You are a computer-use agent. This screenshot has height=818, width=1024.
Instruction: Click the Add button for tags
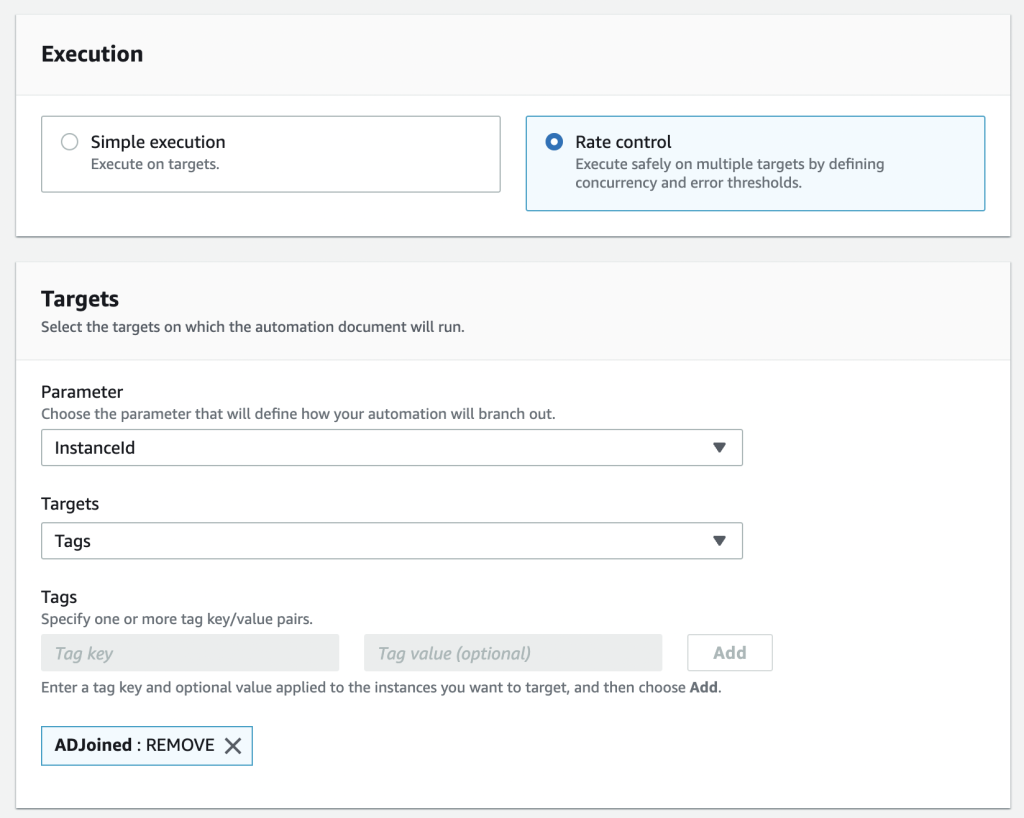[x=729, y=652]
